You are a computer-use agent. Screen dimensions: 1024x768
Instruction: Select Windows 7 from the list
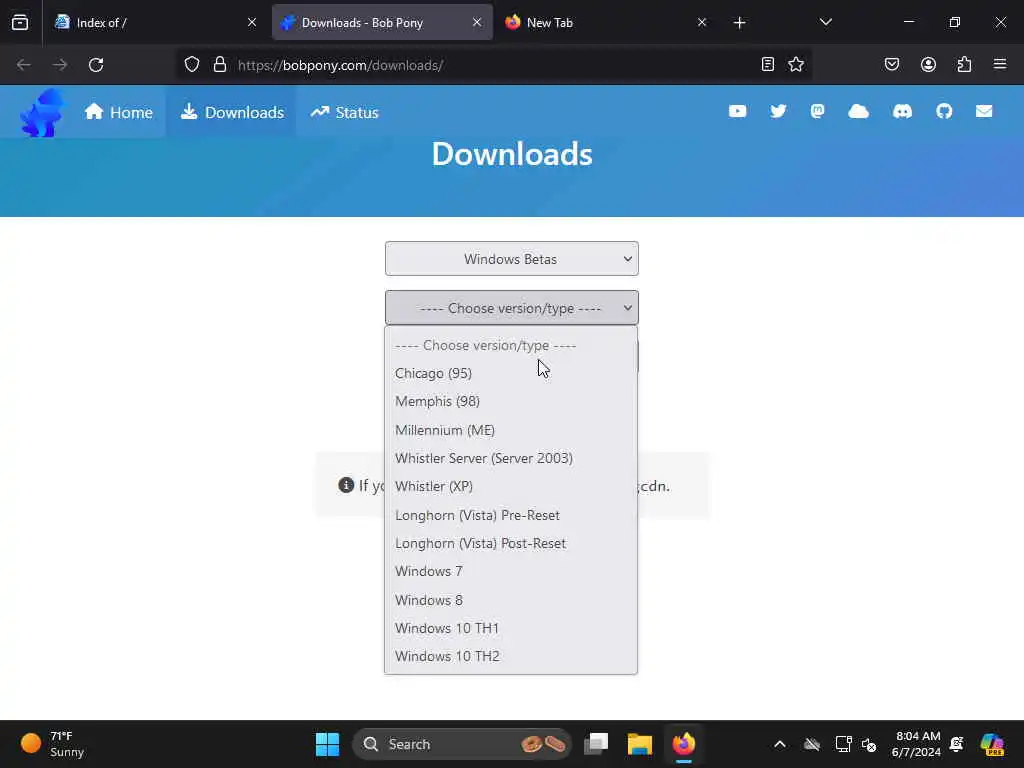click(x=511, y=571)
